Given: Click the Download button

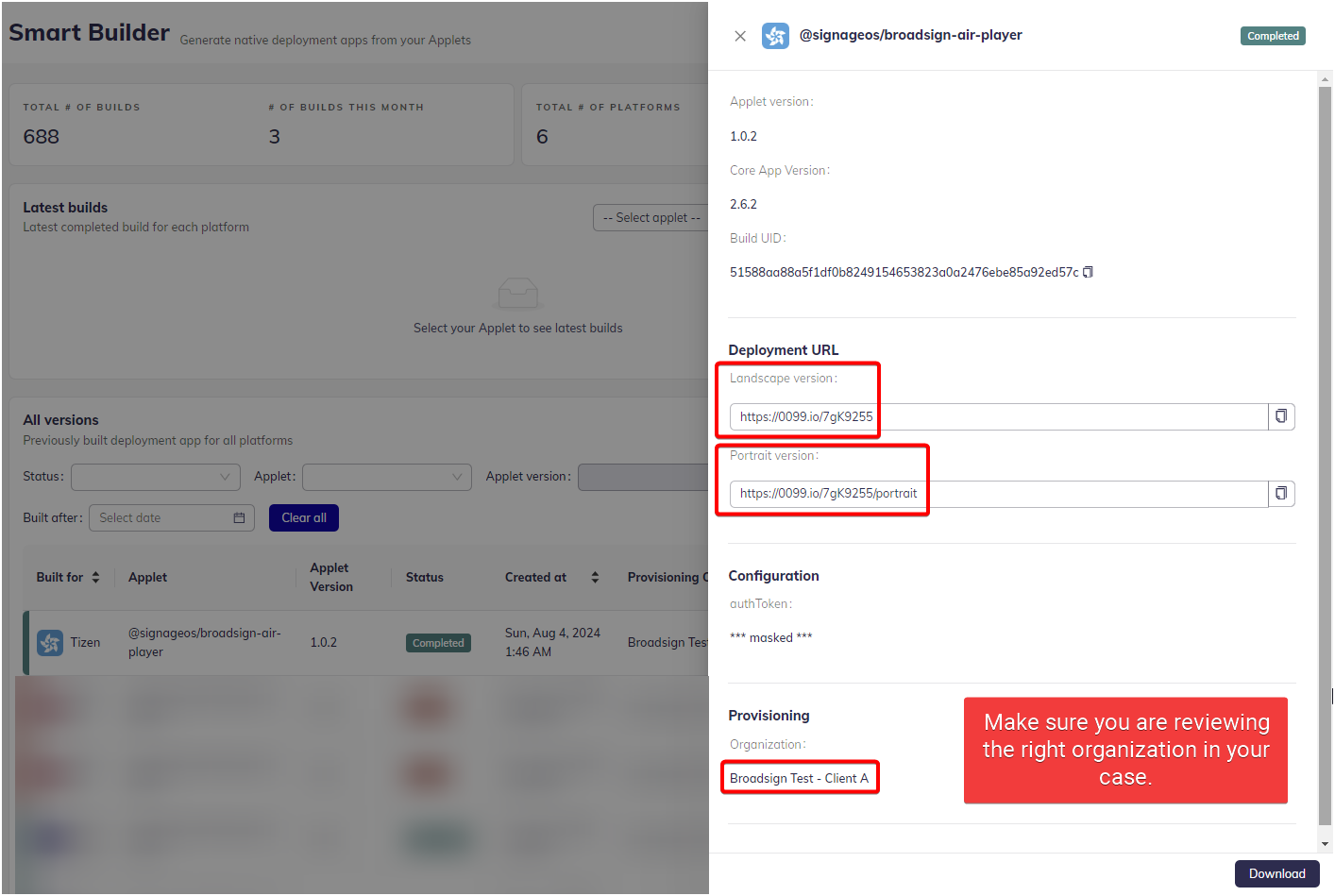Looking at the screenshot, I should (1276, 873).
